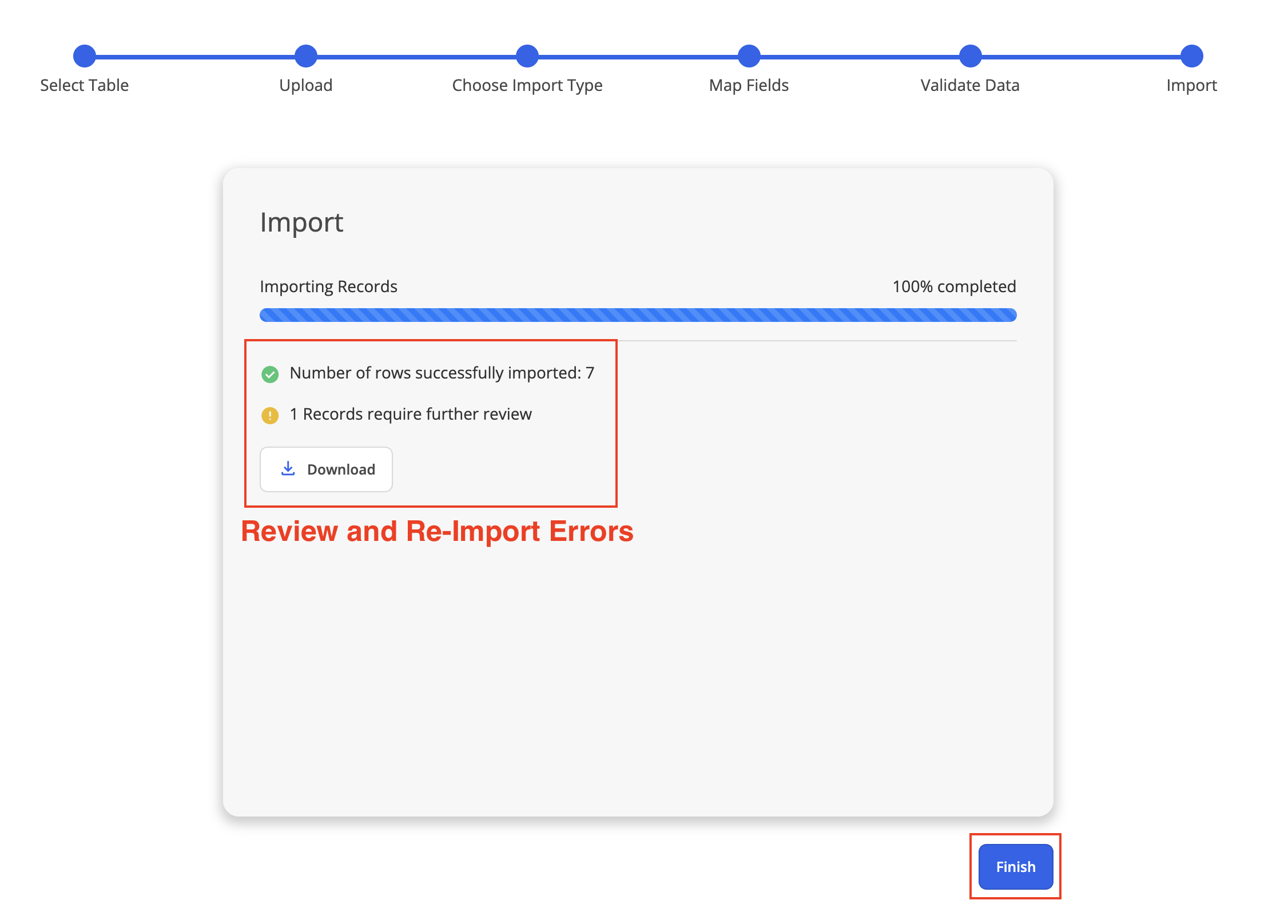
Task: Click the Finish button
Action: 1015,866
